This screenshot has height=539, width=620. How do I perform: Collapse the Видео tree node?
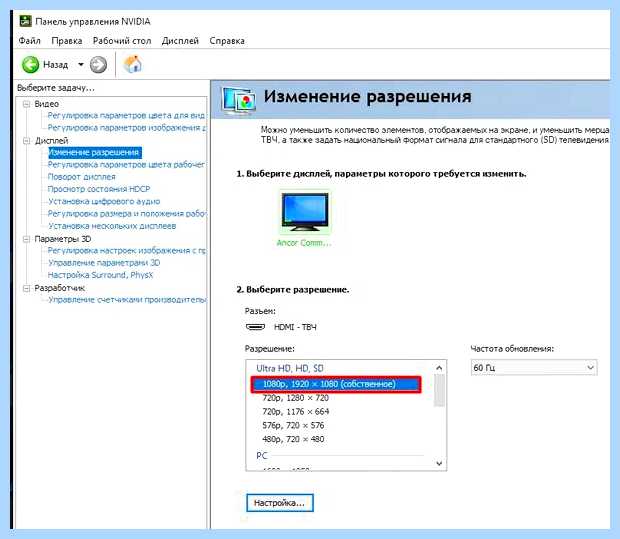coord(26,104)
